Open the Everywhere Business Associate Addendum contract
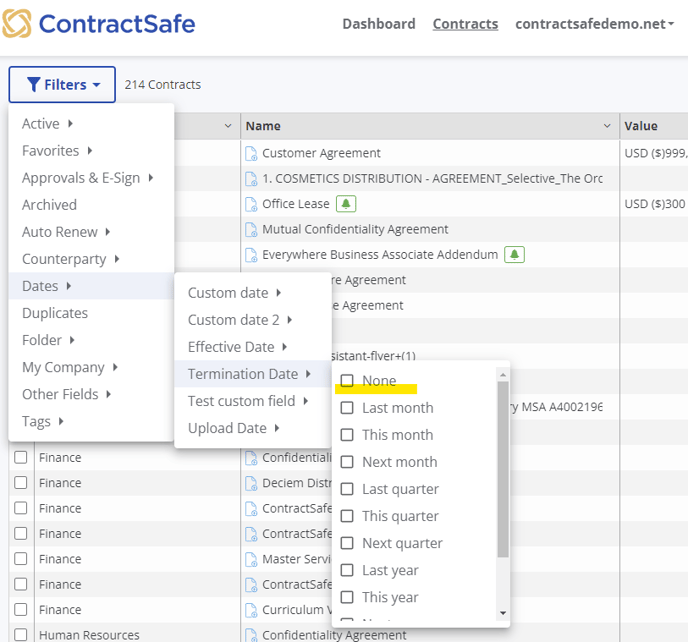Image resolution: width=688 pixels, height=642 pixels. [380, 255]
